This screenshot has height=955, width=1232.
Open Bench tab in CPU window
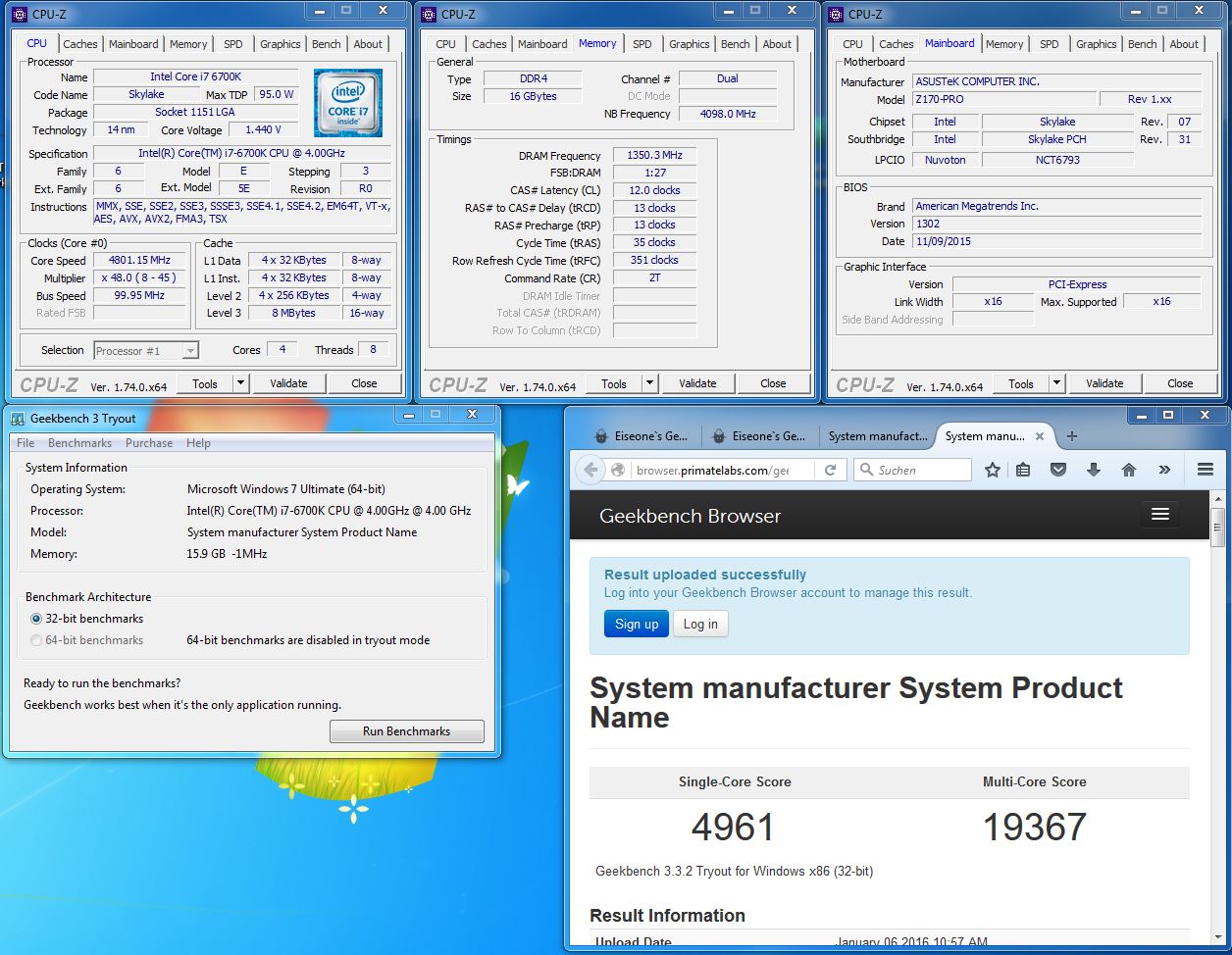tap(327, 44)
